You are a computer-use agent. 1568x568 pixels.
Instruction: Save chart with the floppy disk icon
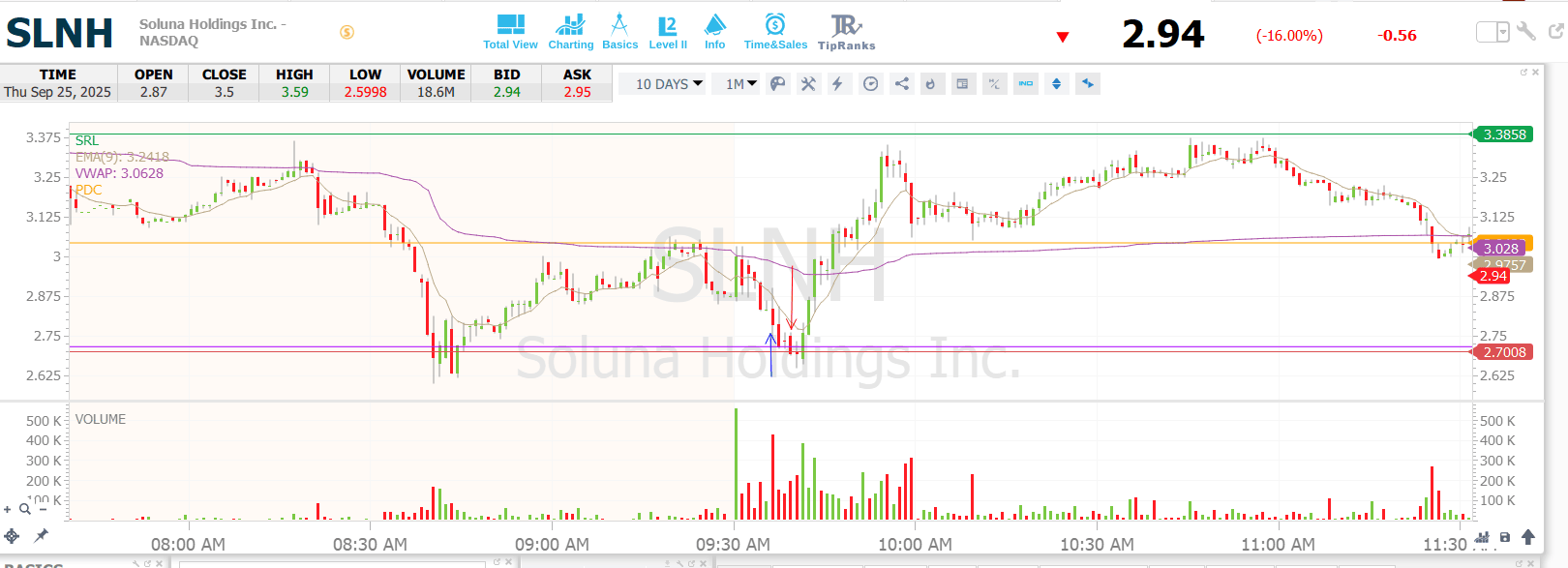click(1505, 536)
